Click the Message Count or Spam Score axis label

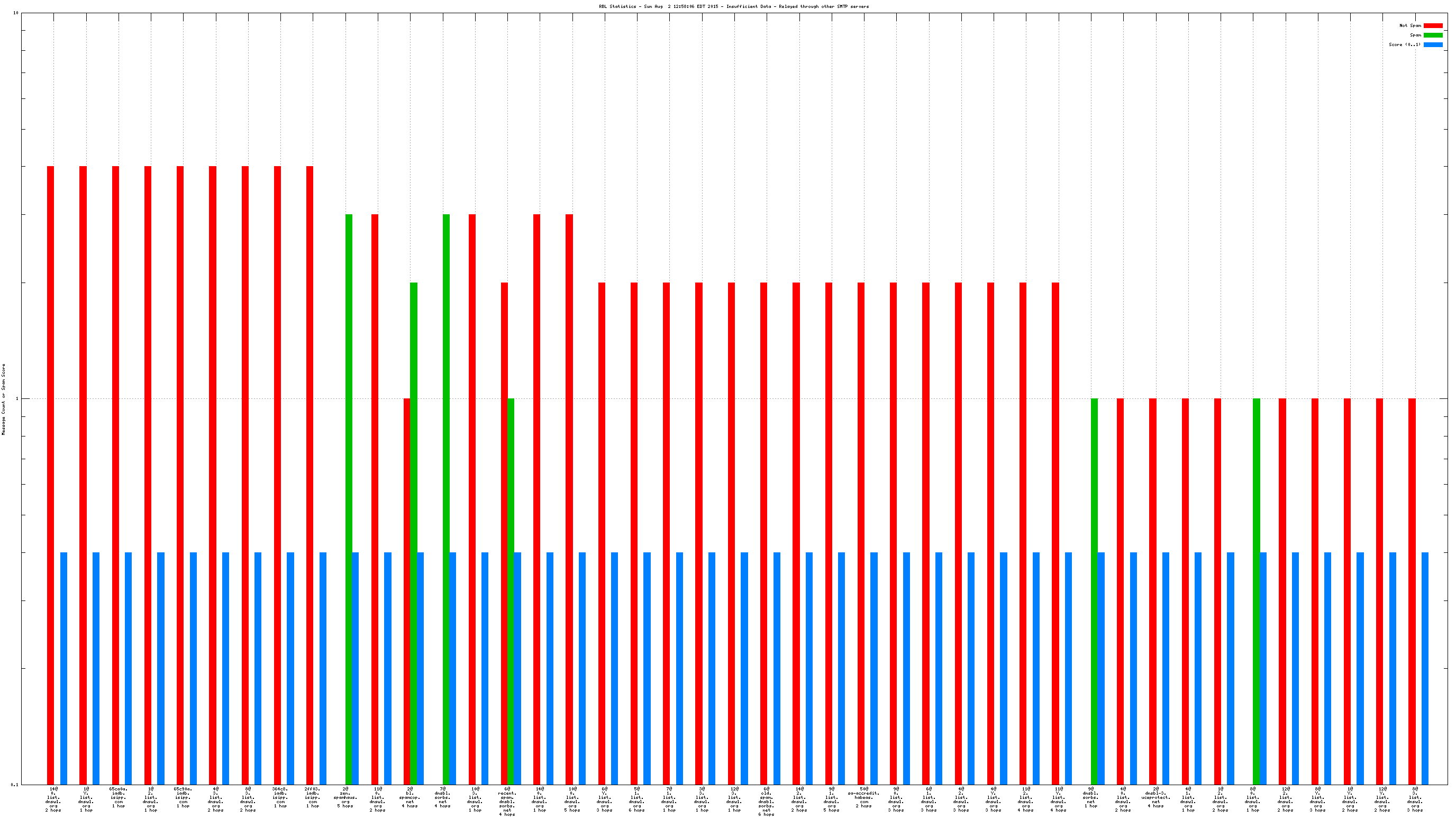(x=3, y=399)
